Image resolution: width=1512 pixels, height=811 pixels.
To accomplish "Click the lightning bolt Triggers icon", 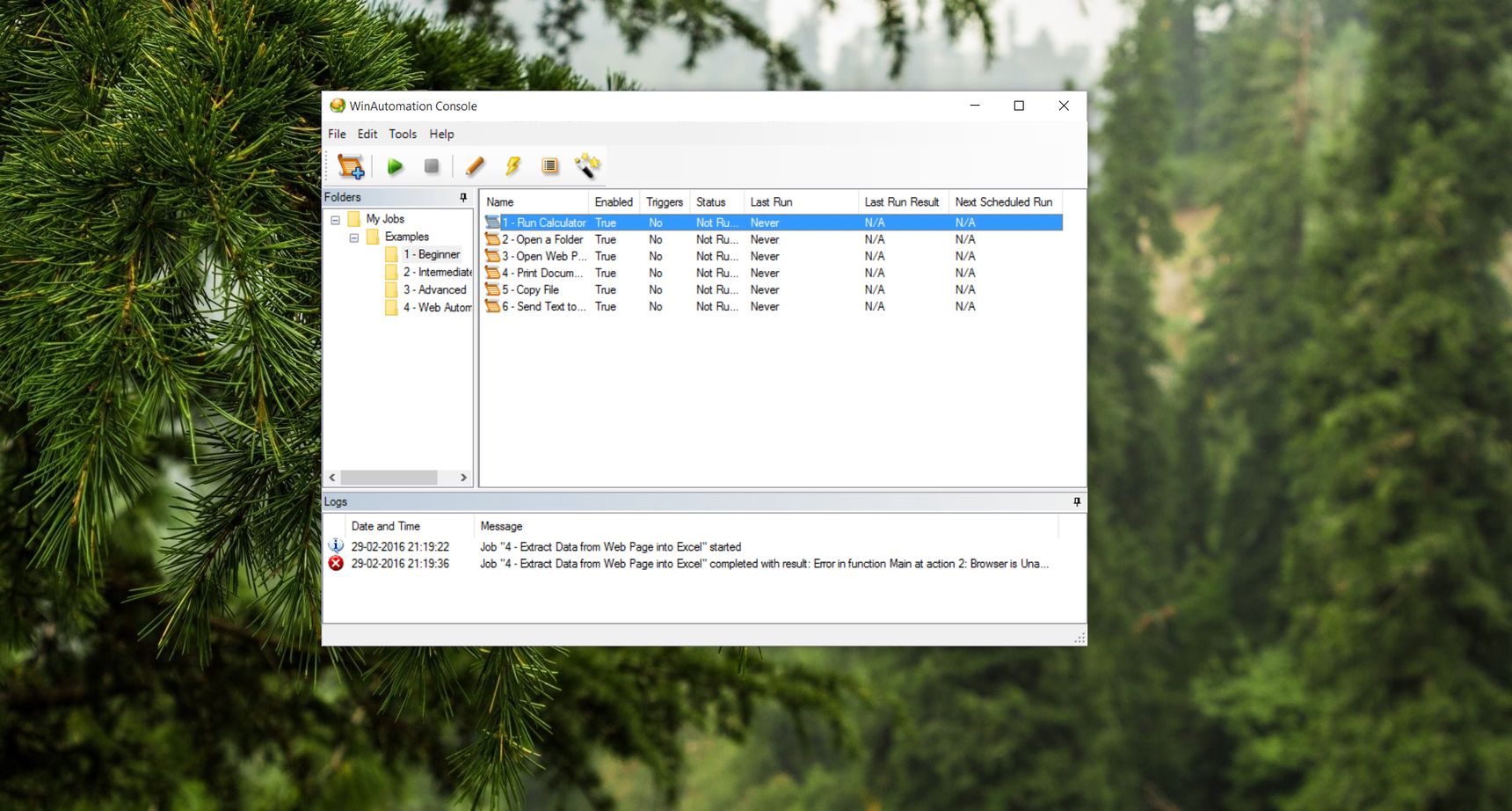I will click(x=513, y=166).
